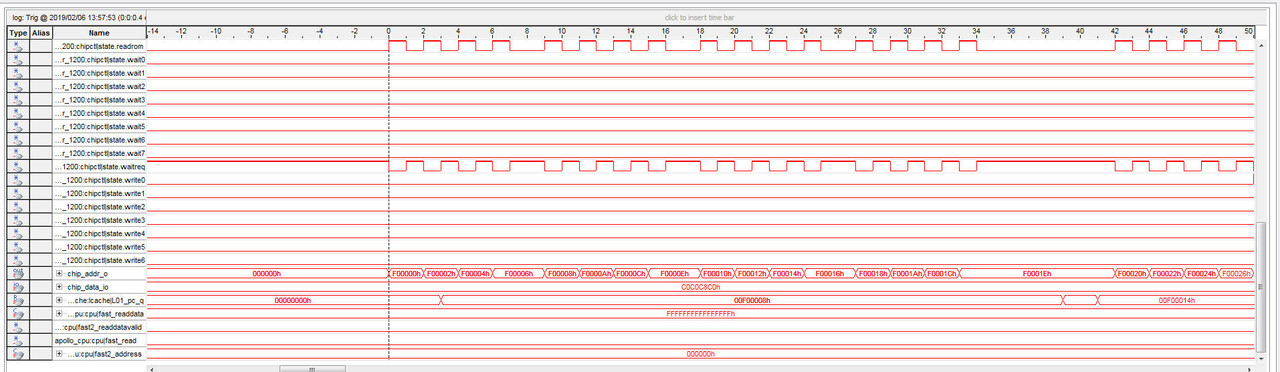Expand the L01_pc_q bus signals
This screenshot has width=1280, height=372.
59,300
